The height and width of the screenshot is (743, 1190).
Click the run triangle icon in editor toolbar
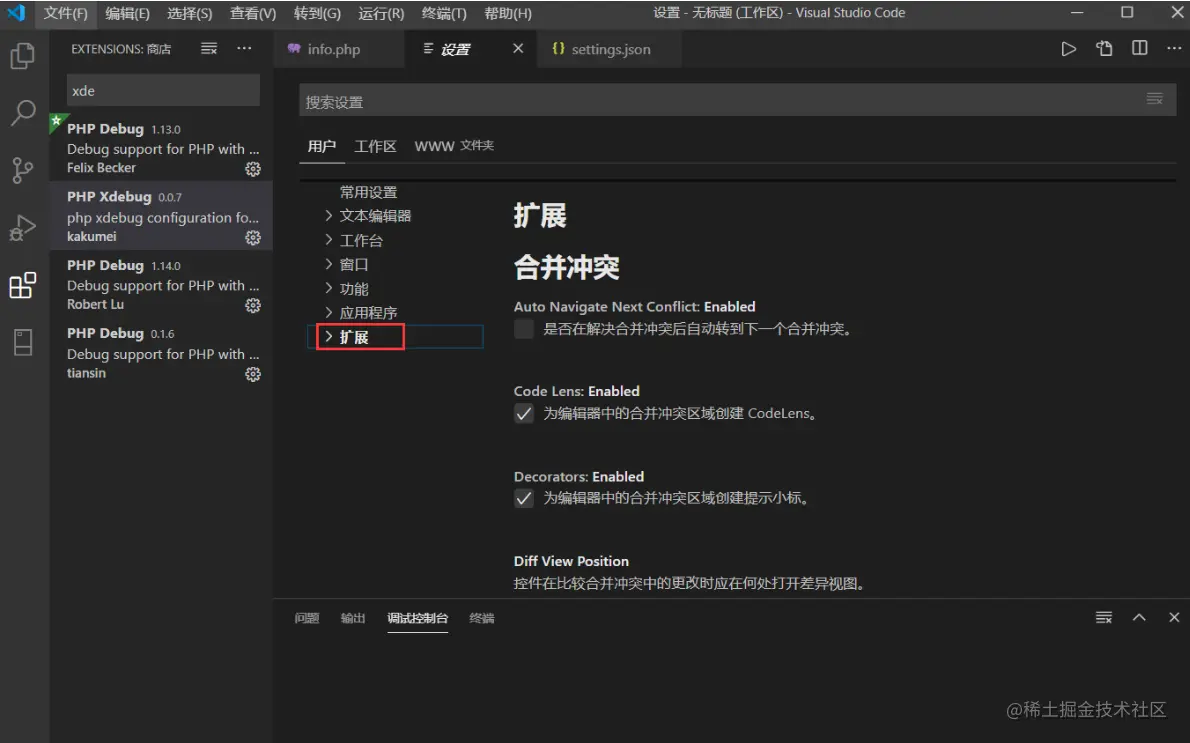1069,49
